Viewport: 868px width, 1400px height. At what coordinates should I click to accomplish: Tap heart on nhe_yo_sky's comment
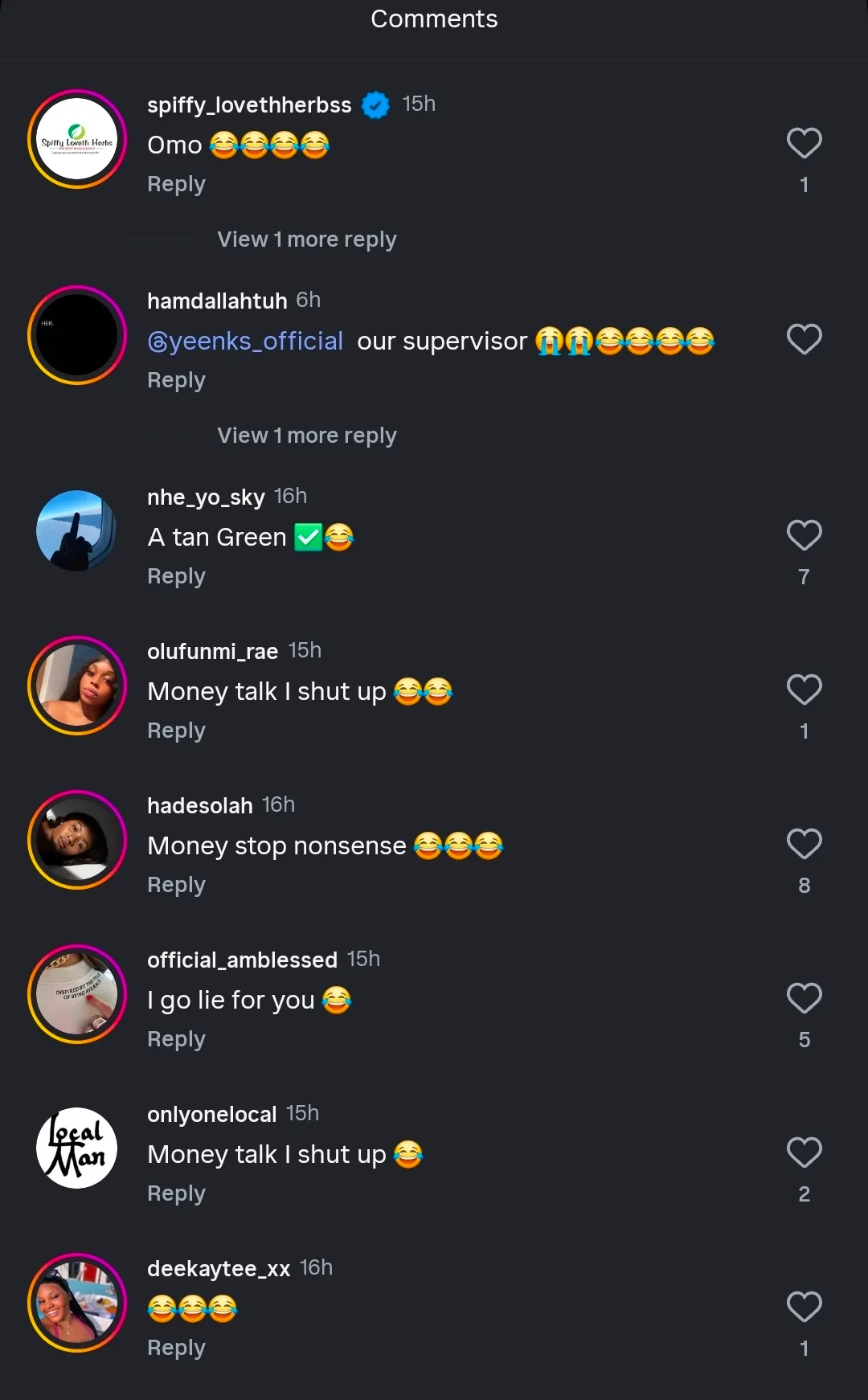[804, 536]
